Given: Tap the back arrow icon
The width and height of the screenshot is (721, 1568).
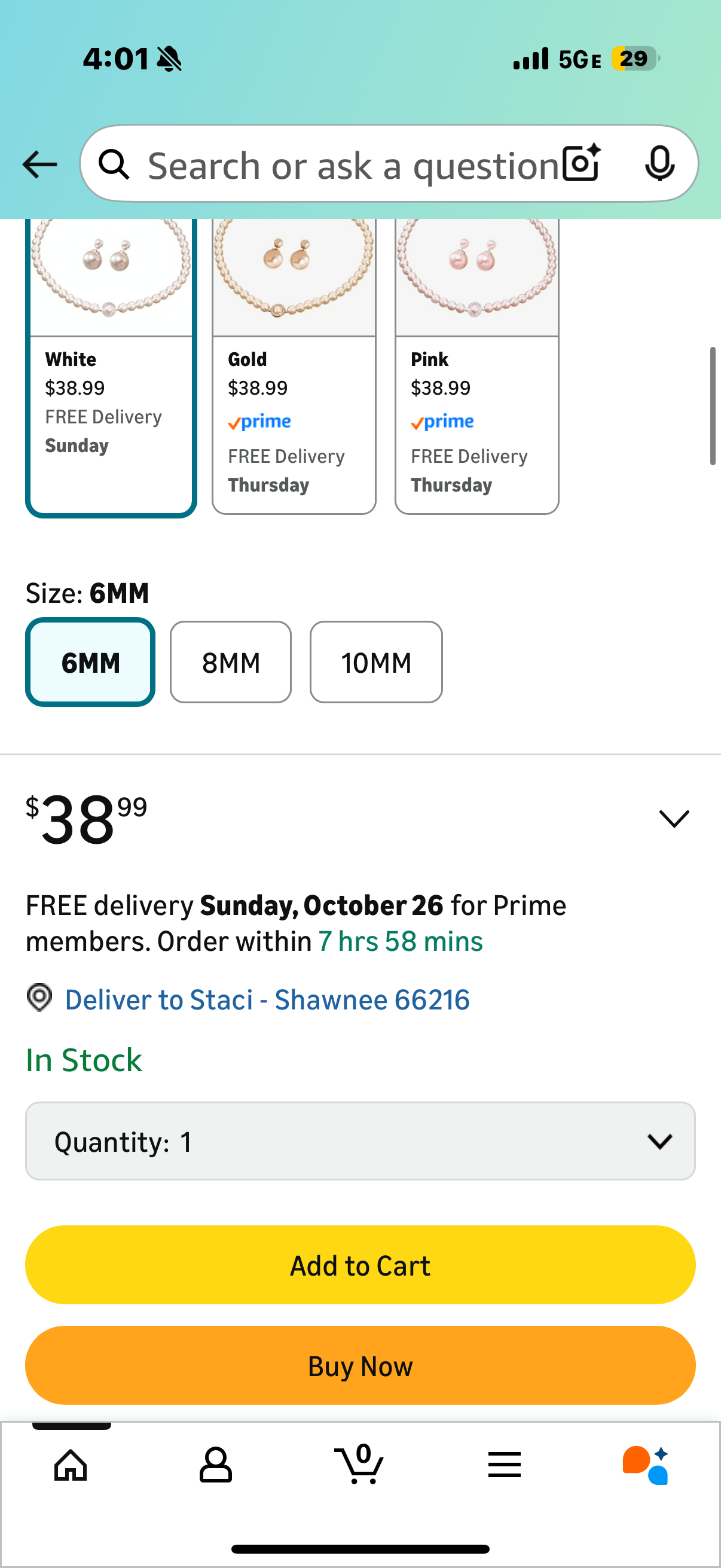Looking at the screenshot, I should tap(39, 164).
